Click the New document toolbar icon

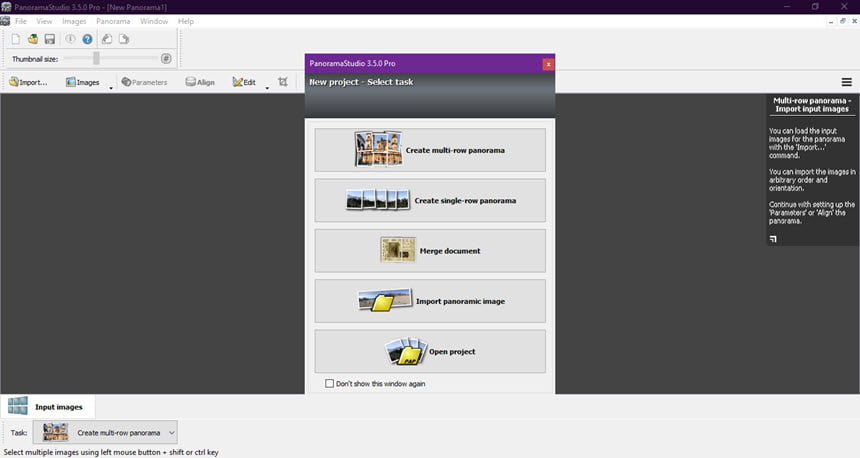16,39
